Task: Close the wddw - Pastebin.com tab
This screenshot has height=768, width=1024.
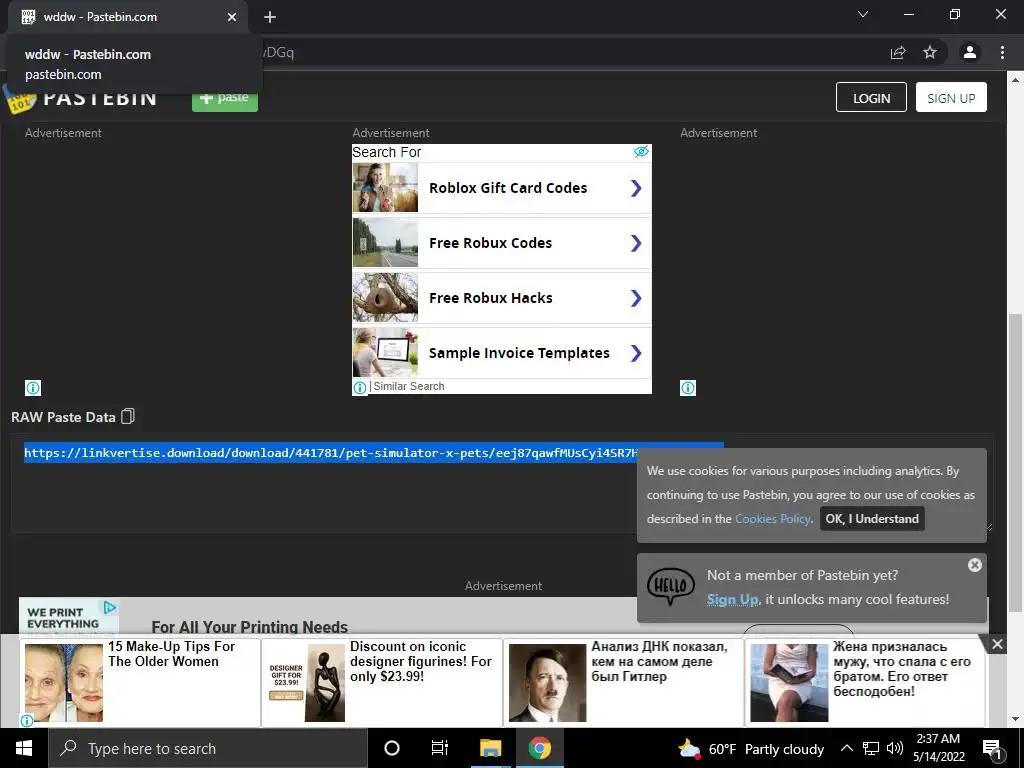Action: point(232,17)
